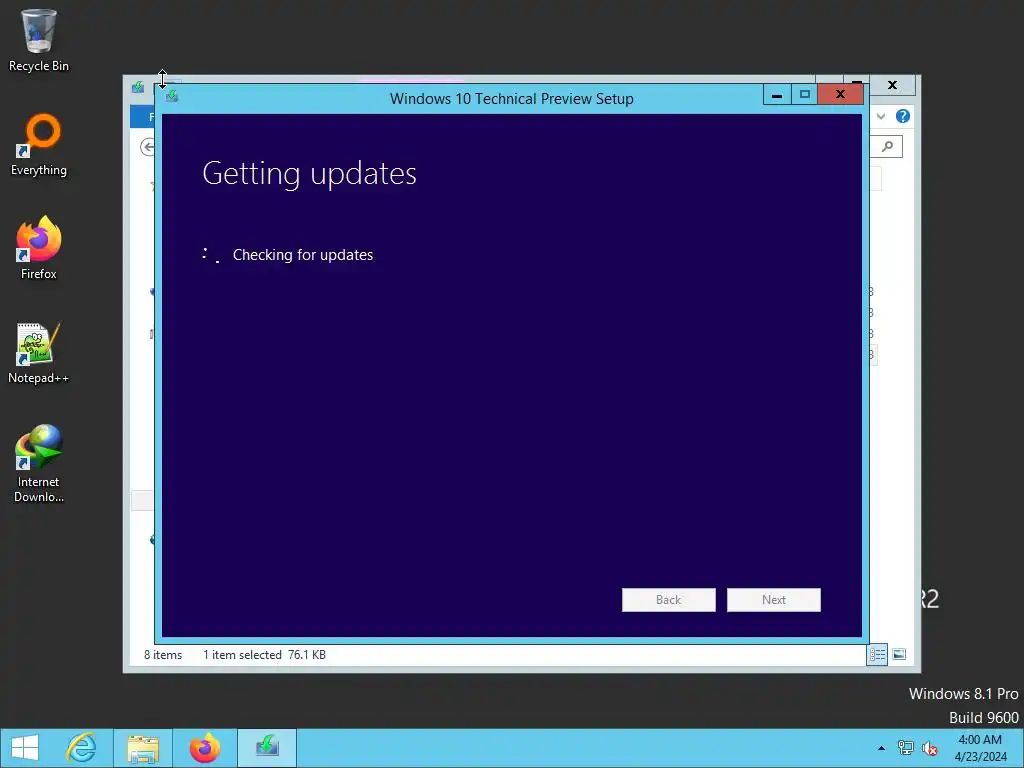
Task: Close the File Explorer window behind
Action: [x=892, y=85]
